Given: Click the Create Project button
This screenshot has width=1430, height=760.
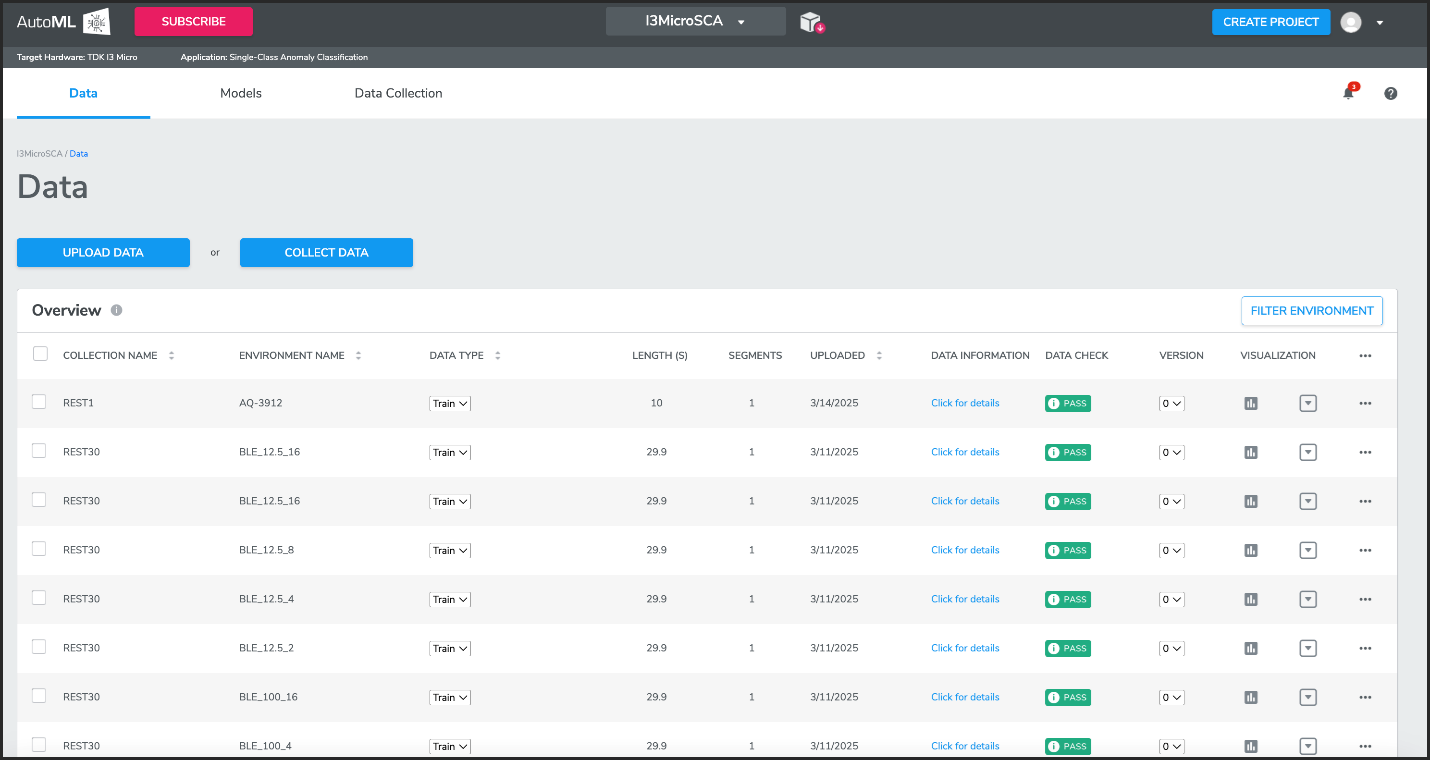Looking at the screenshot, I should tap(1271, 22).
